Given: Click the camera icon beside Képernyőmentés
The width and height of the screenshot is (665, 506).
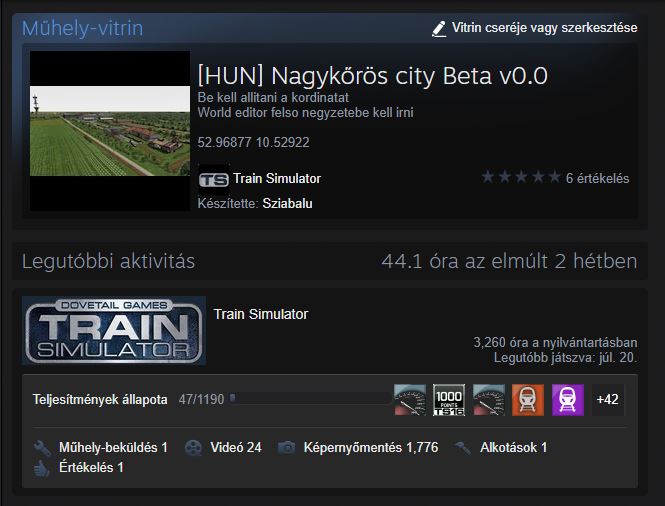Looking at the screenshot, I should point(287,447).
